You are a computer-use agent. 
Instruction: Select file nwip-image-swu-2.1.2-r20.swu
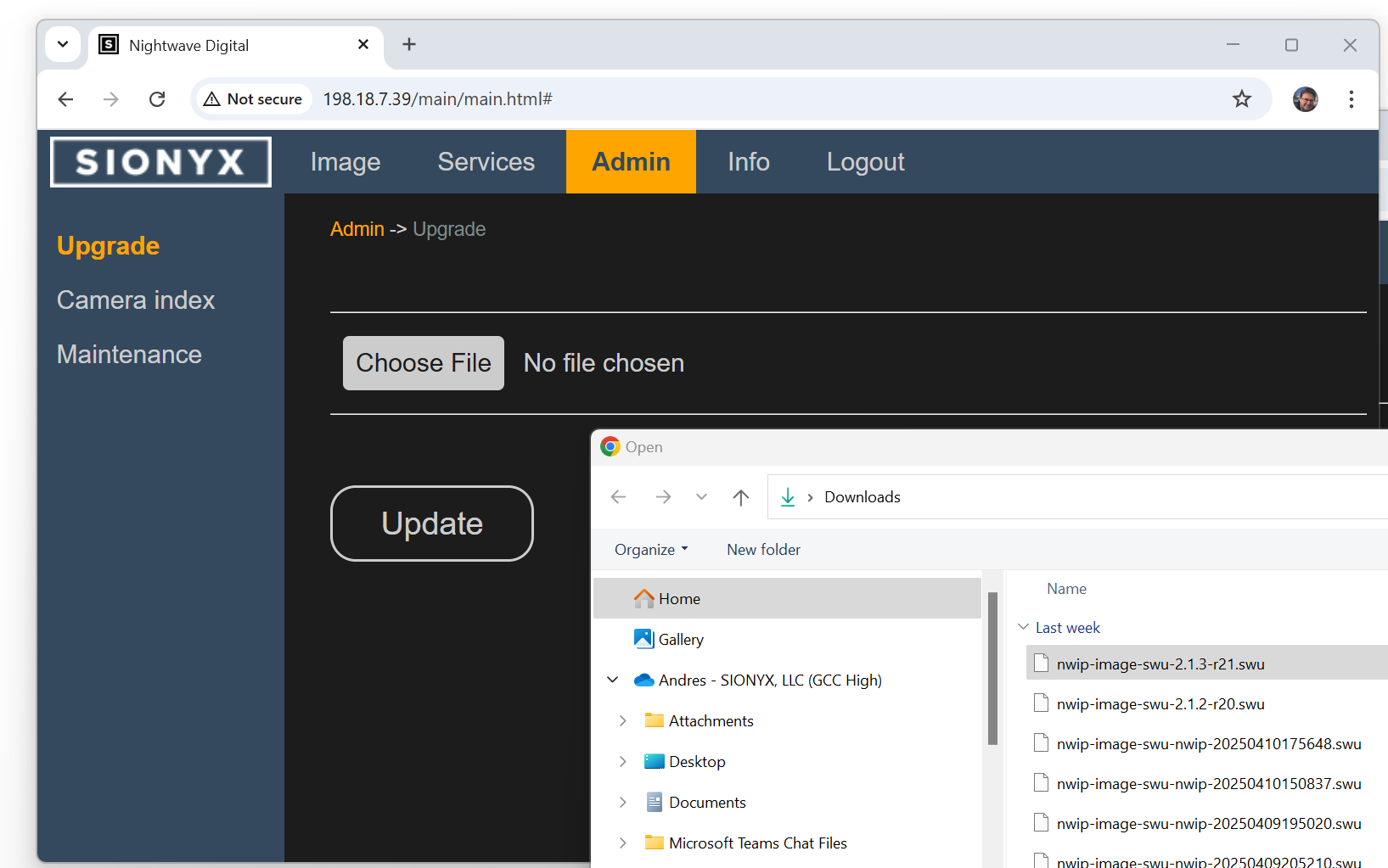click(1160, 704)
